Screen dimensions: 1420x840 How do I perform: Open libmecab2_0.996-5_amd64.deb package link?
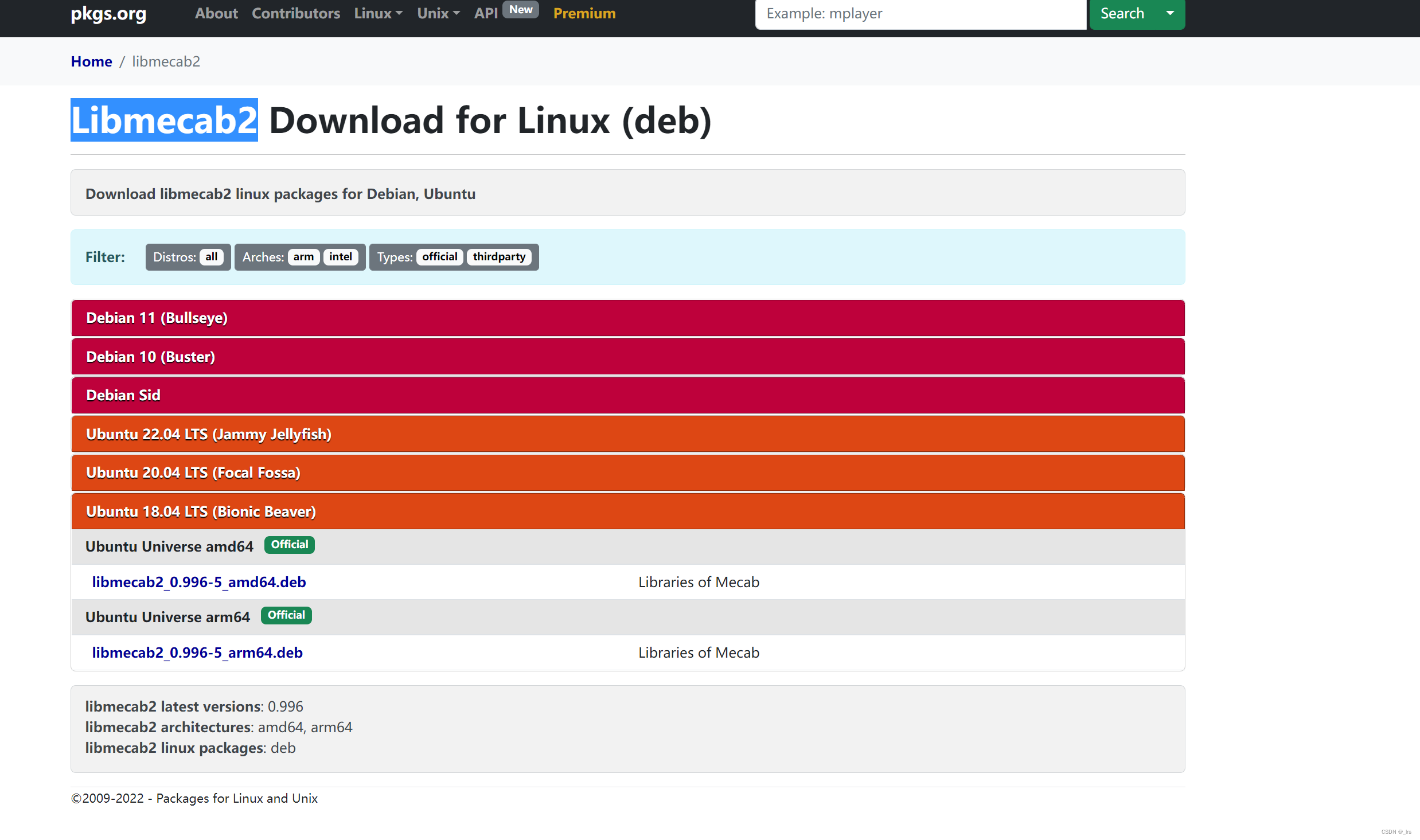click(199, 582)
